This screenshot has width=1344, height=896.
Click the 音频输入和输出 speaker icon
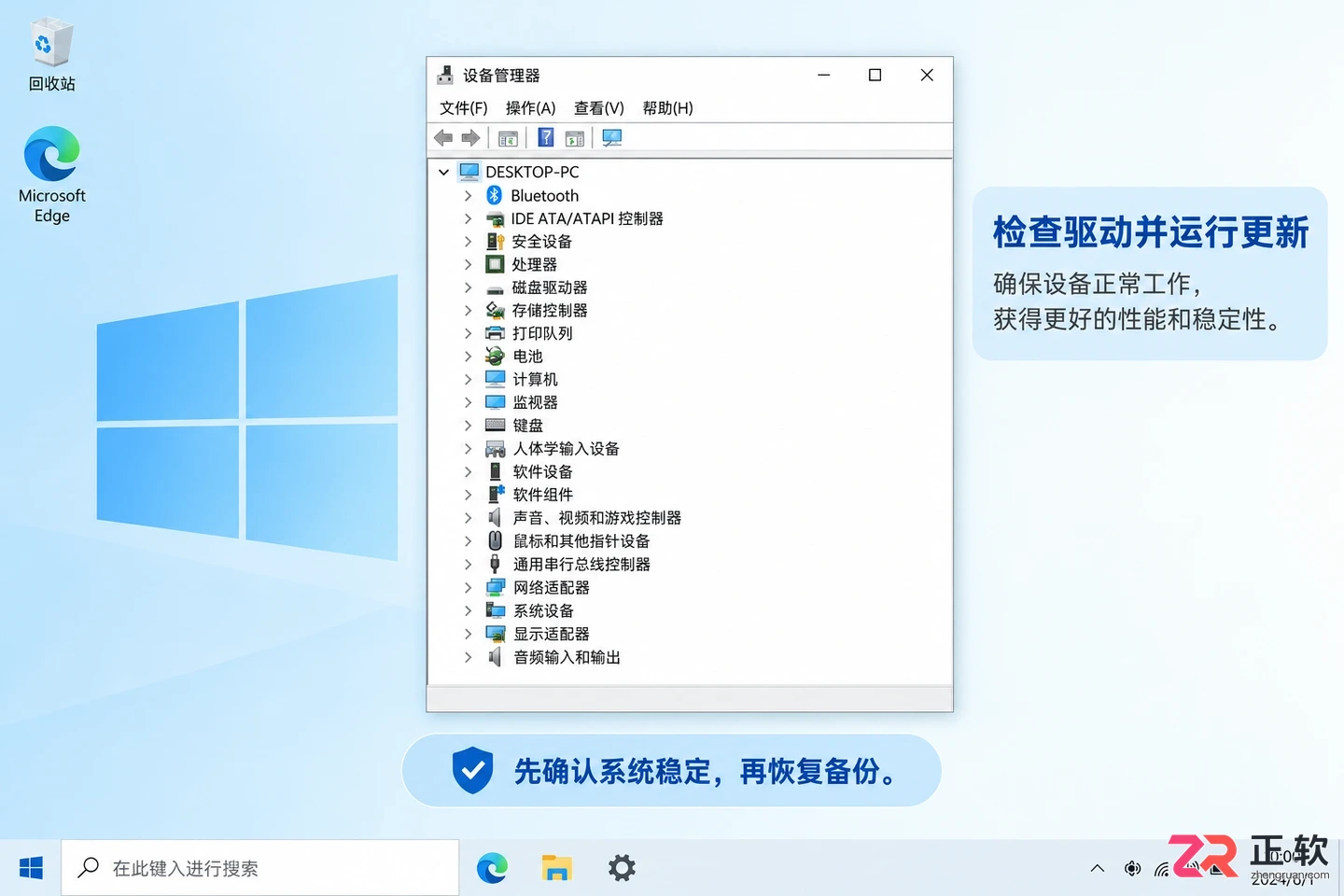pos(495,657)
